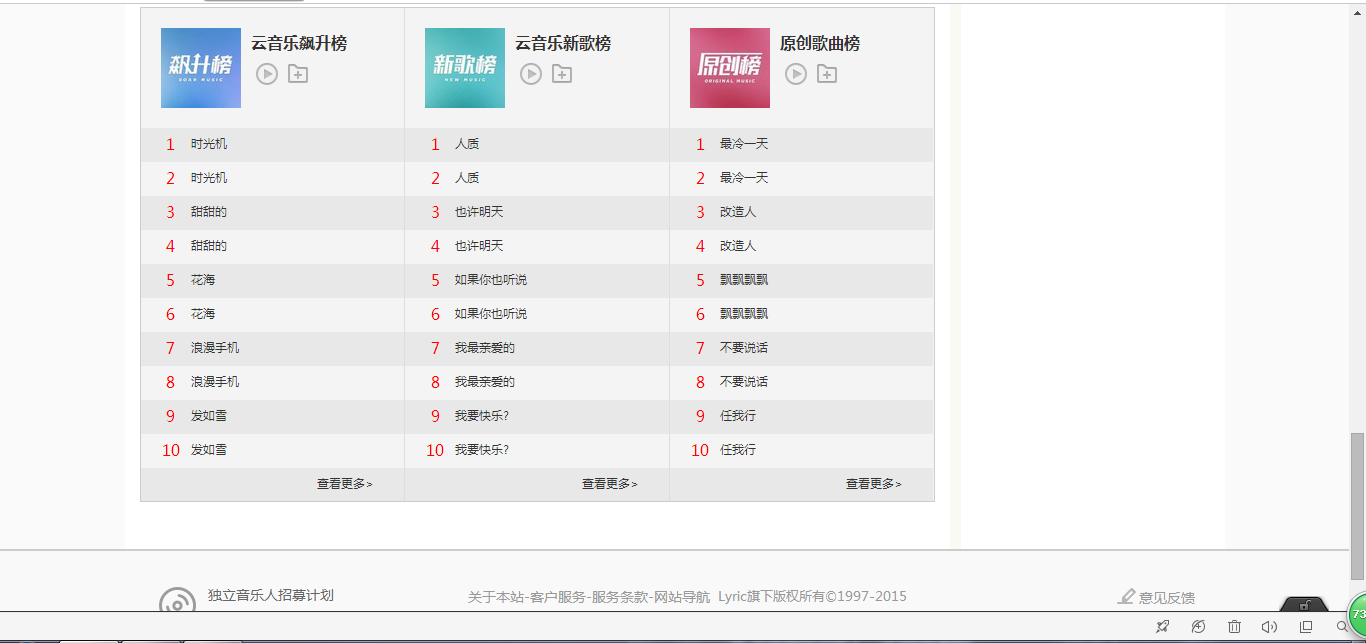Select rank 5 song 如果你也听说
The width and height of the screenshot is (1366, 643).
tap(491, 280)
